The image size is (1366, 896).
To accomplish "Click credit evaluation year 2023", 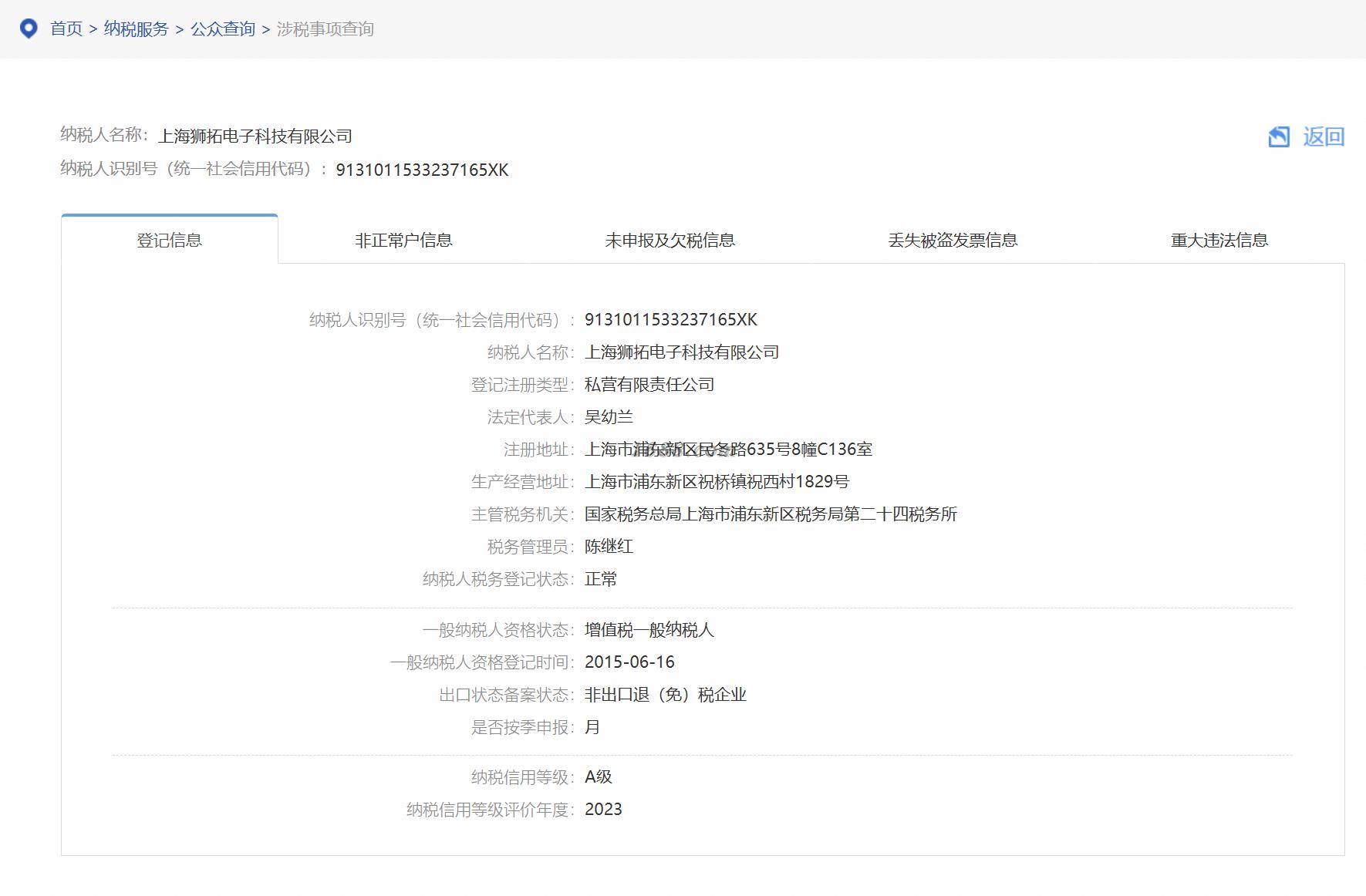I will click(x=603, y=810).
